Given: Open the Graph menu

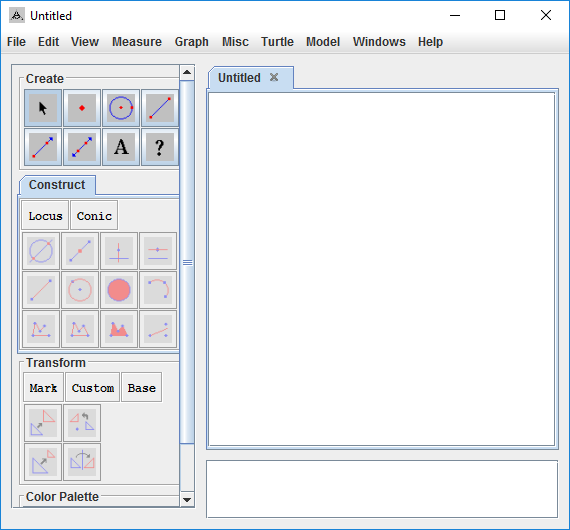Looking at the screenshot, I should 192,42.
